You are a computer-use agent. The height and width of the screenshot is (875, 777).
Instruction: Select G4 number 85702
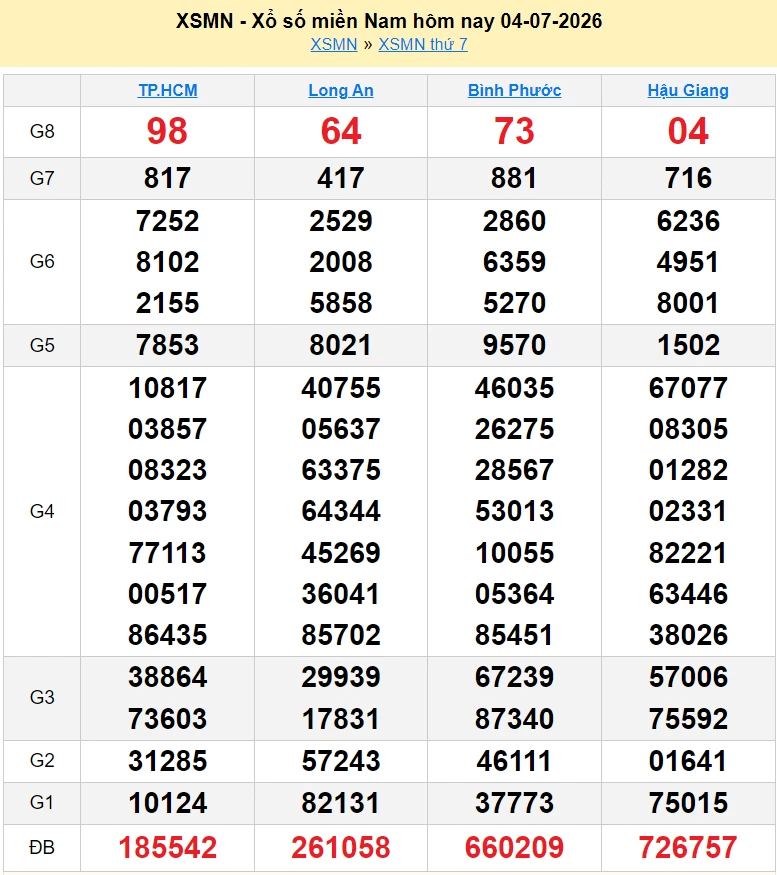pyautogui.click(x=340, y=635)
